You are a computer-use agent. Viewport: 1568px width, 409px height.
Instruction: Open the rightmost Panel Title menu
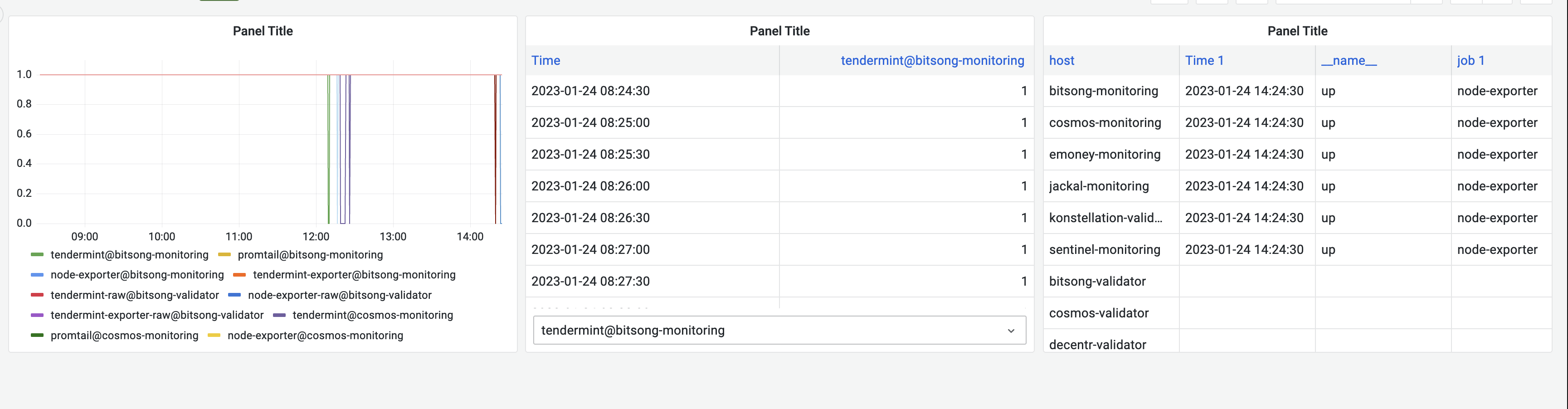point(1297,30)
